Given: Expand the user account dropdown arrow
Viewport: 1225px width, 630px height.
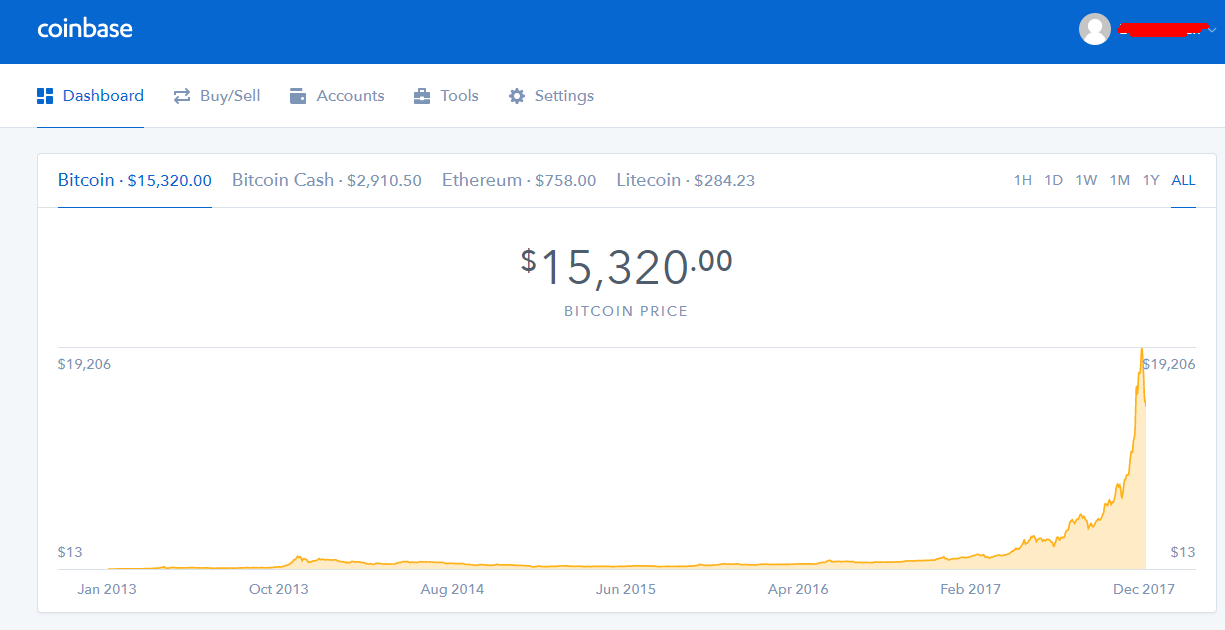Looking at the screenshot, I should pyautogui.click(x=1212, y=29).
